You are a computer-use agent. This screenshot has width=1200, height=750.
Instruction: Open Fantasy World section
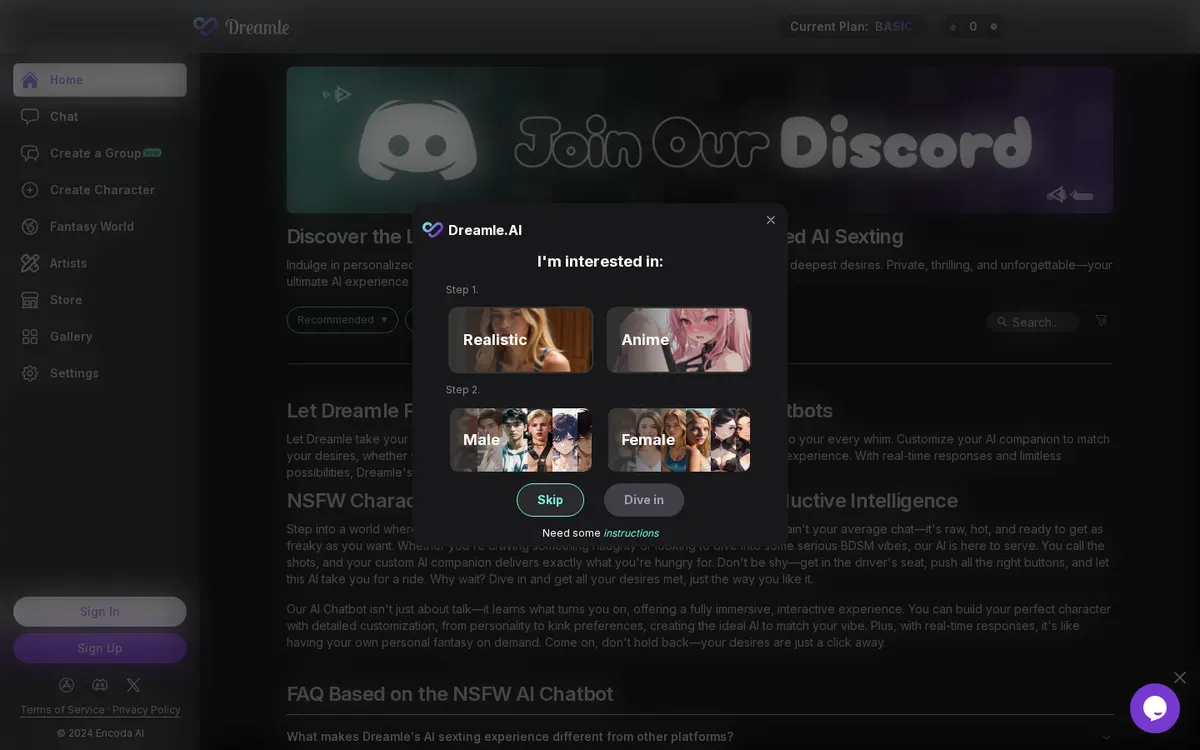pyautogui.click(x=100, y=227)
